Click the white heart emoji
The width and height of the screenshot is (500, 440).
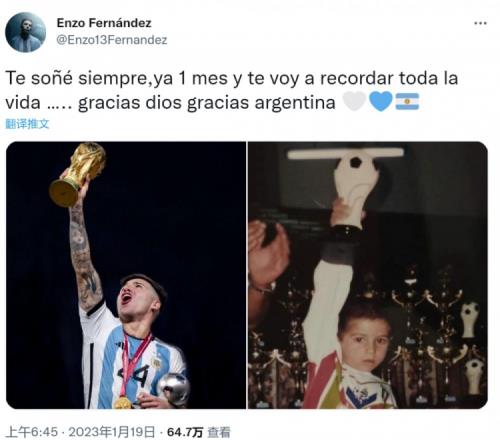pyautogui.click(x=354, y=102)
